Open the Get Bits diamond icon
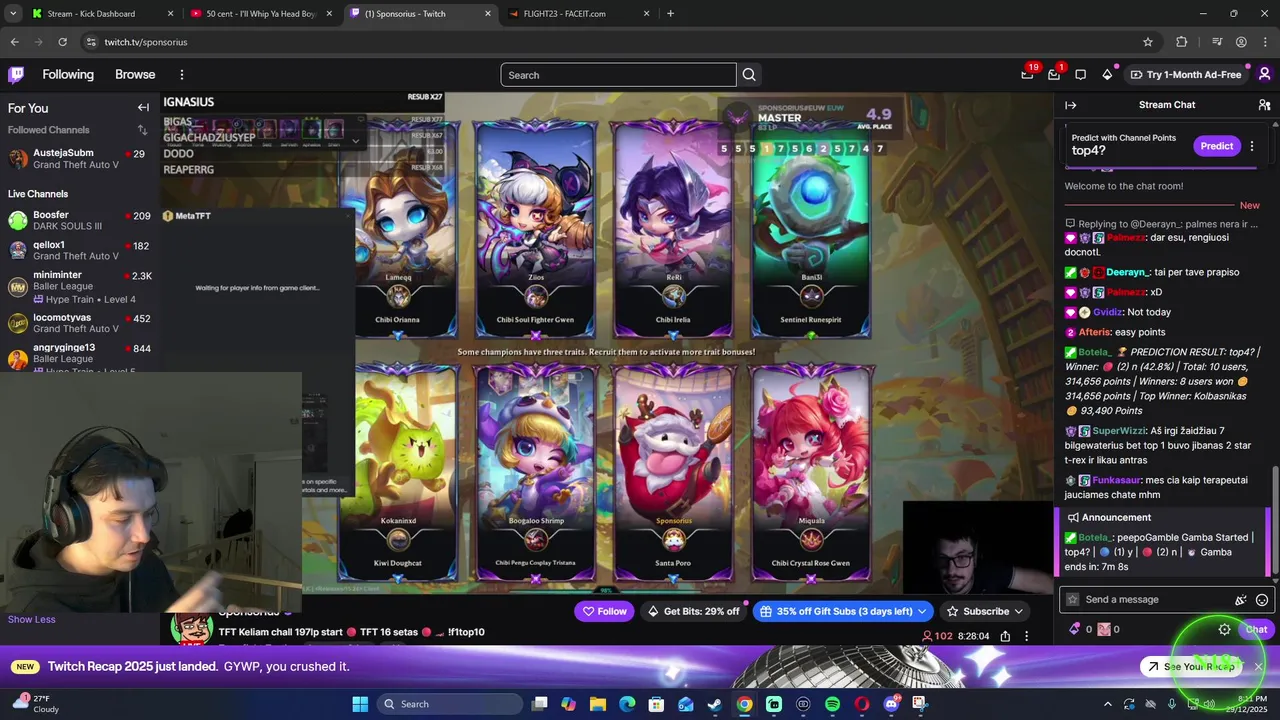The image size is (1280, 720). [1107, 75]
